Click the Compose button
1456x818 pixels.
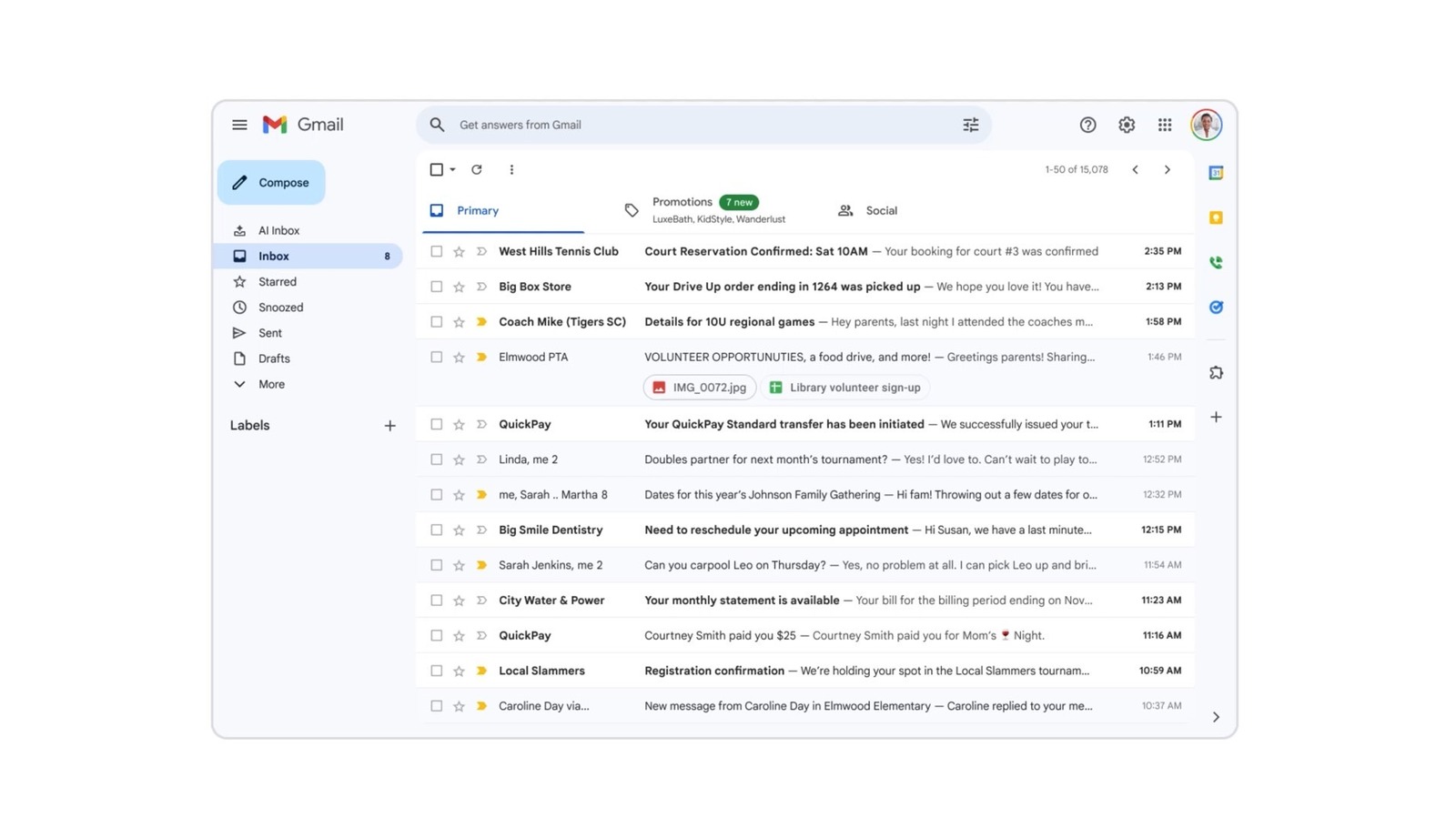[x=271, y=182]
